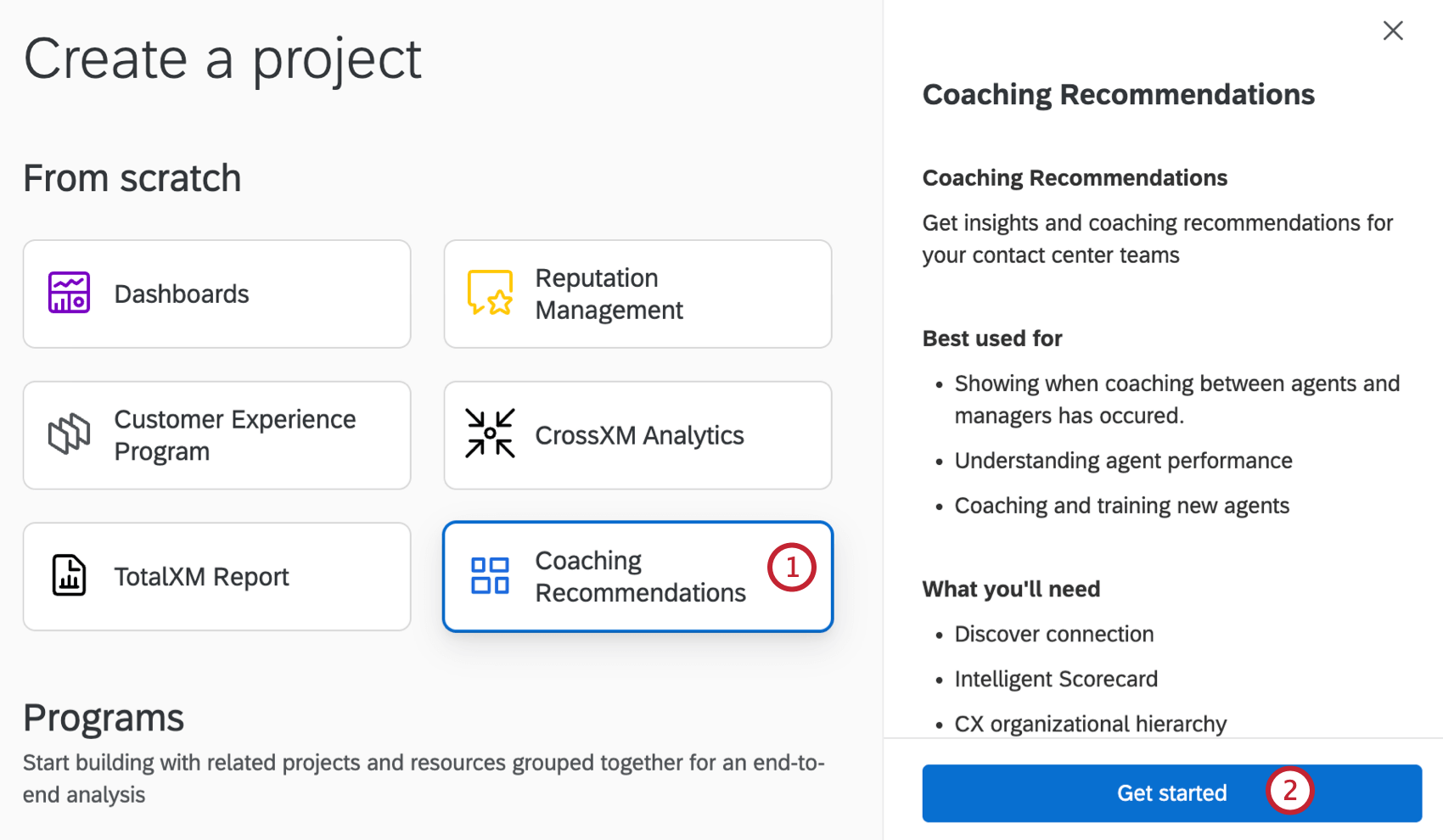The image size is (1443, 840).
Task: Click the red circled '1' annotation badge
Action: (791, 567)
